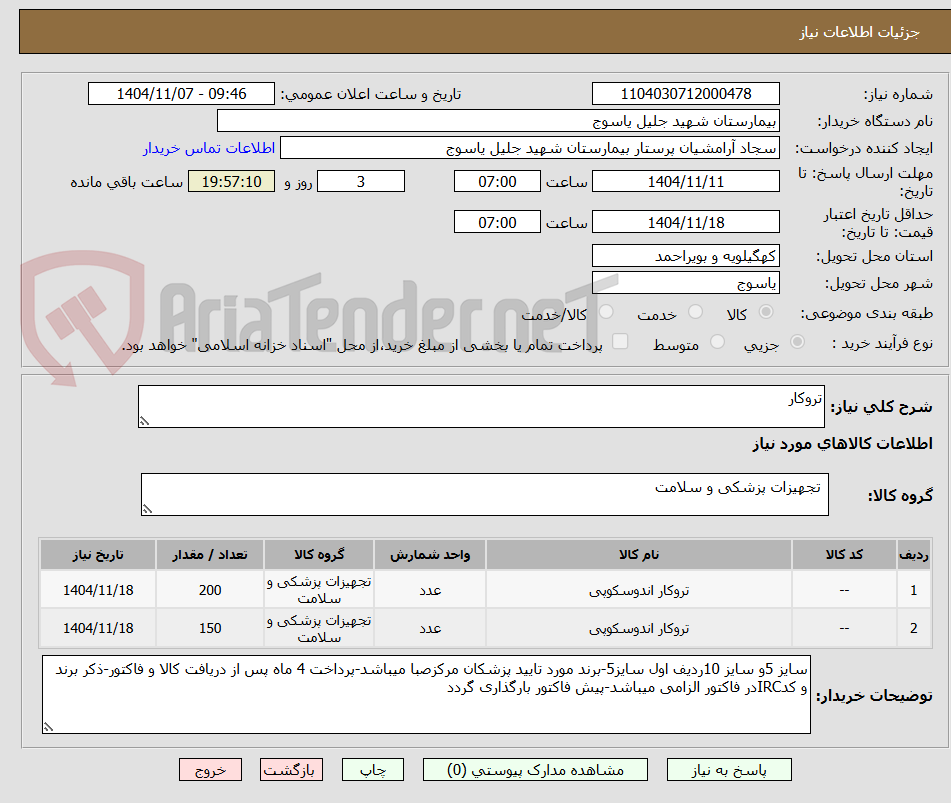Open اطلاعات تماس خریدار link
This screenshot has height=803, width=951.
click(209, 148)
